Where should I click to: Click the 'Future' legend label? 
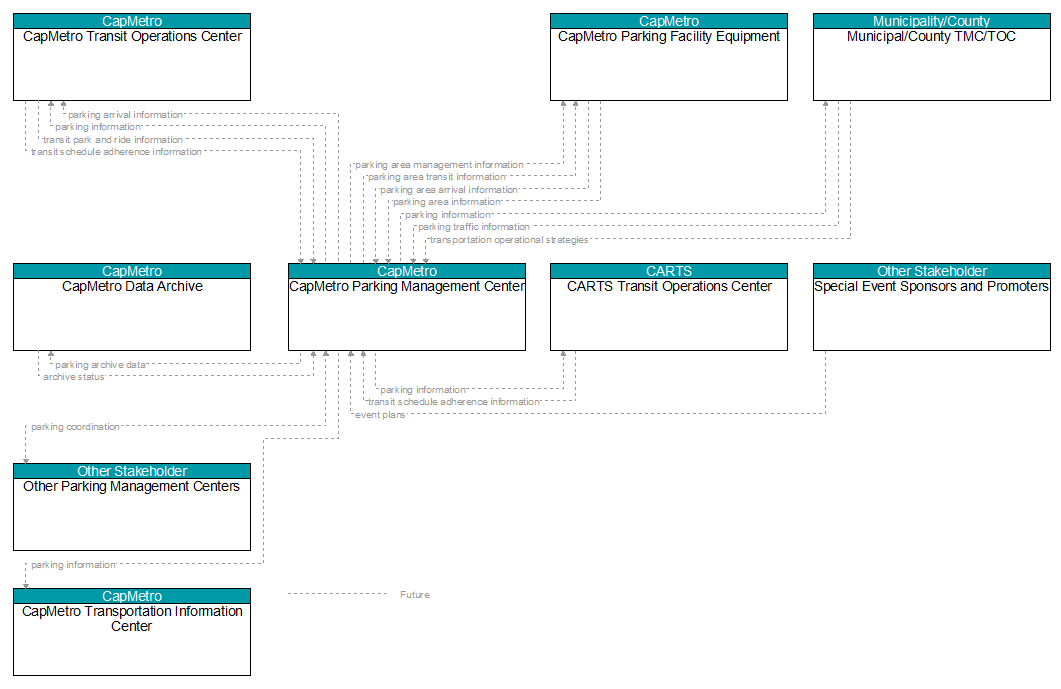[414, 595]
